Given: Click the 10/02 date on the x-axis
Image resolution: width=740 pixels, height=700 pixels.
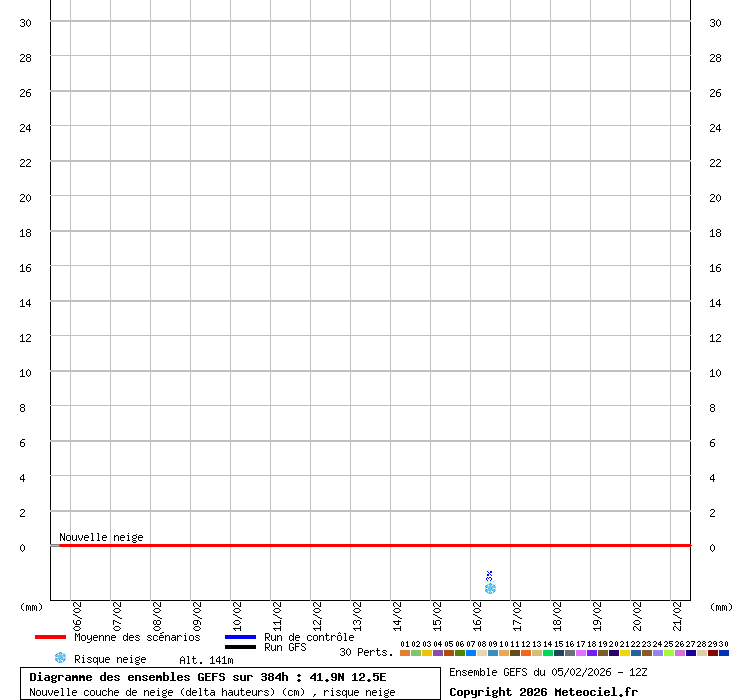Looking at the screenshot, I should [x=238, y=612].
